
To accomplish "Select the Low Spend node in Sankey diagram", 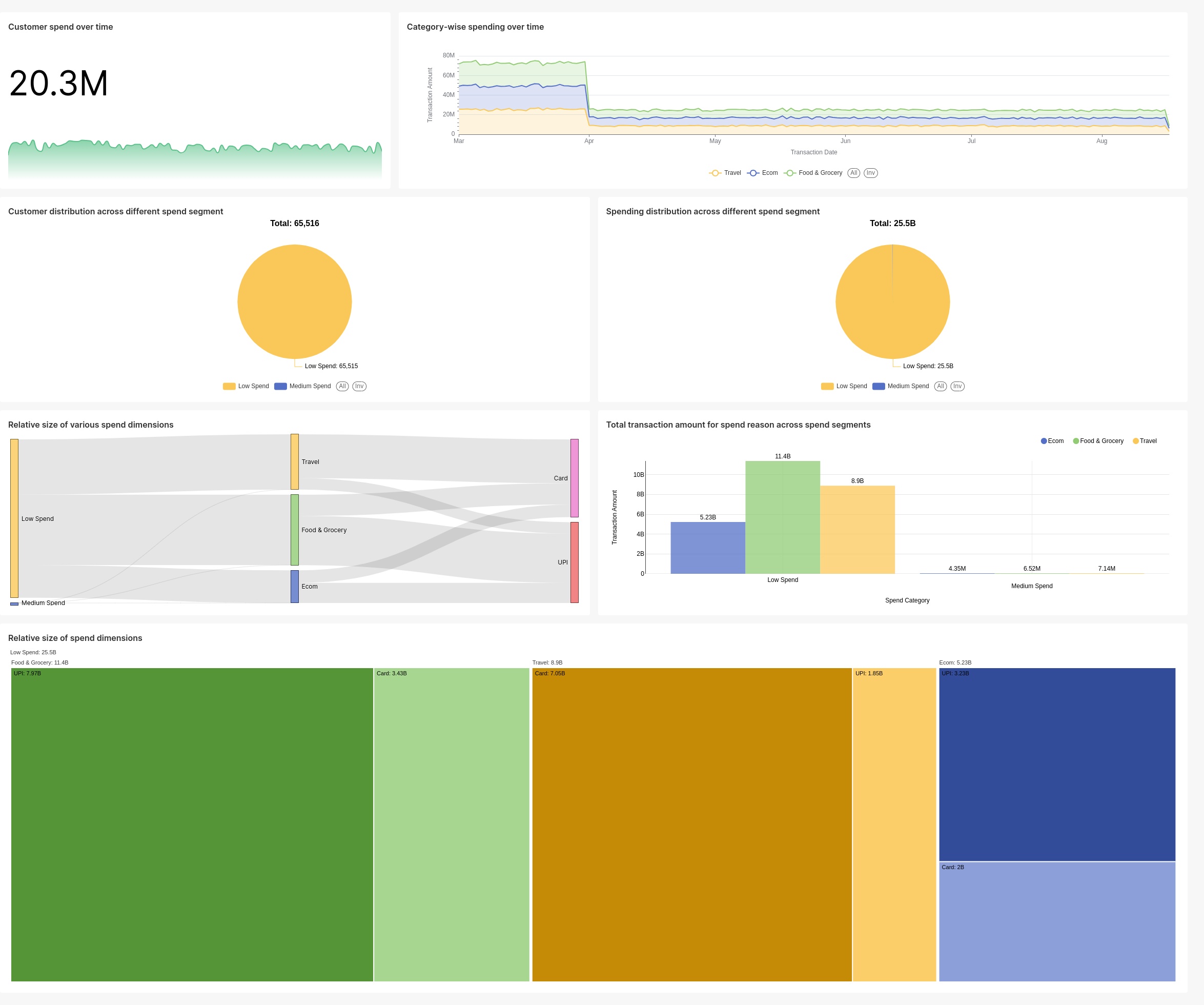I will tap(14, 518).
